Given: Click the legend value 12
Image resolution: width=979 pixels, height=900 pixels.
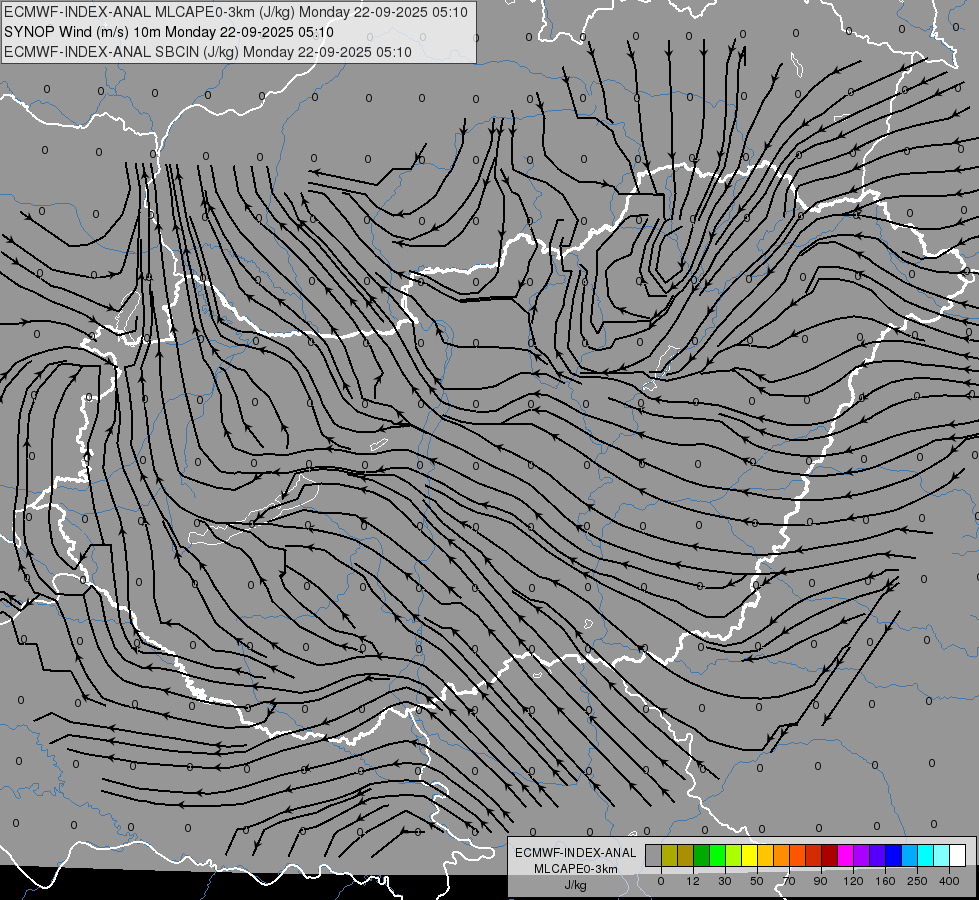Looking at the screenshot, I should (x=693, y=881).
